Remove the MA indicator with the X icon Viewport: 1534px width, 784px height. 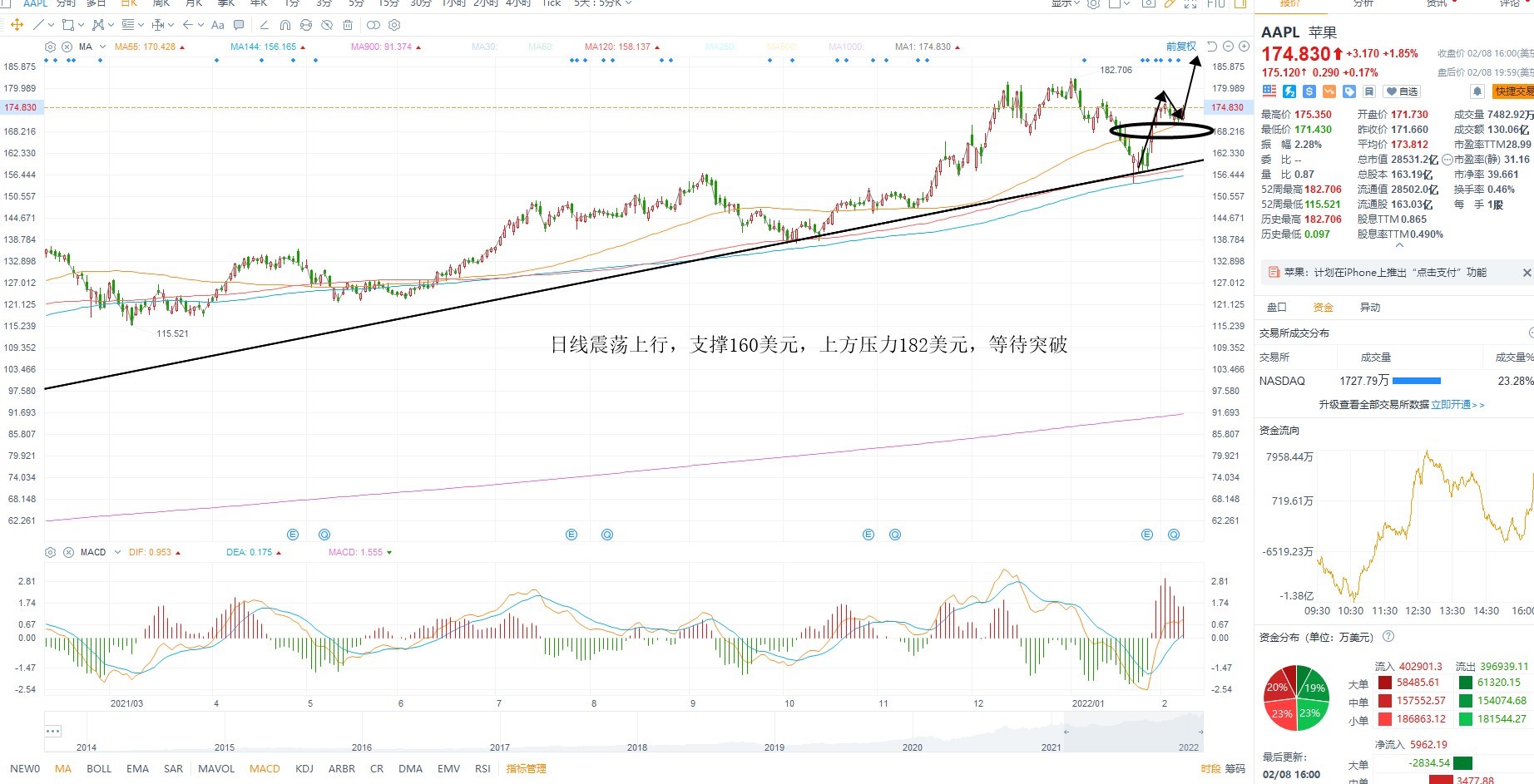tap(67, 47)
